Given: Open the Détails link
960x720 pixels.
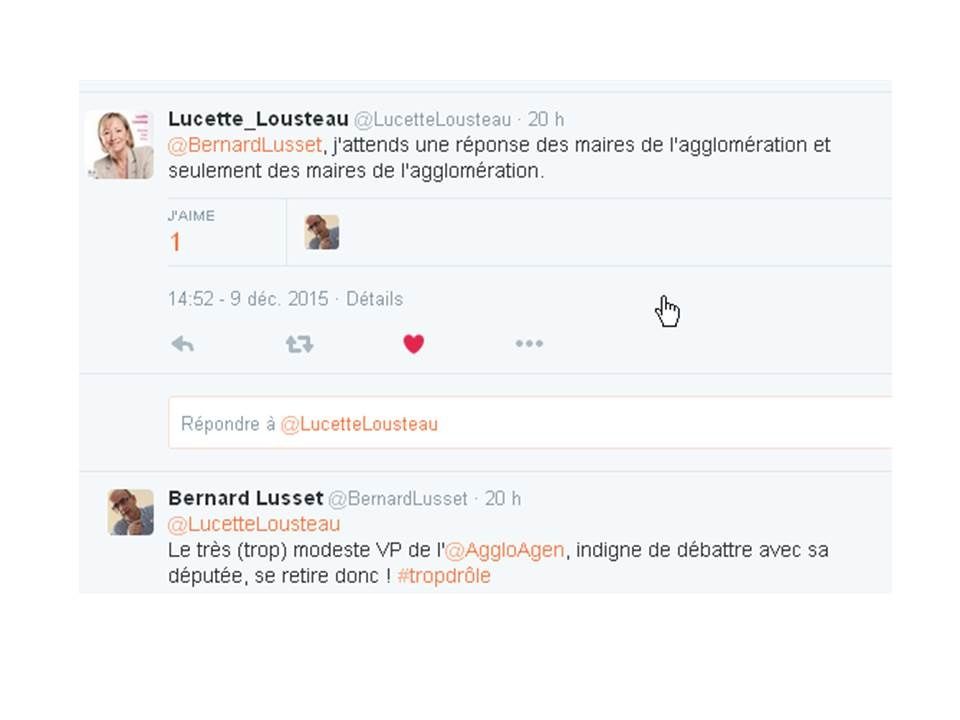Looking at the screenshot, I should 375,299.
